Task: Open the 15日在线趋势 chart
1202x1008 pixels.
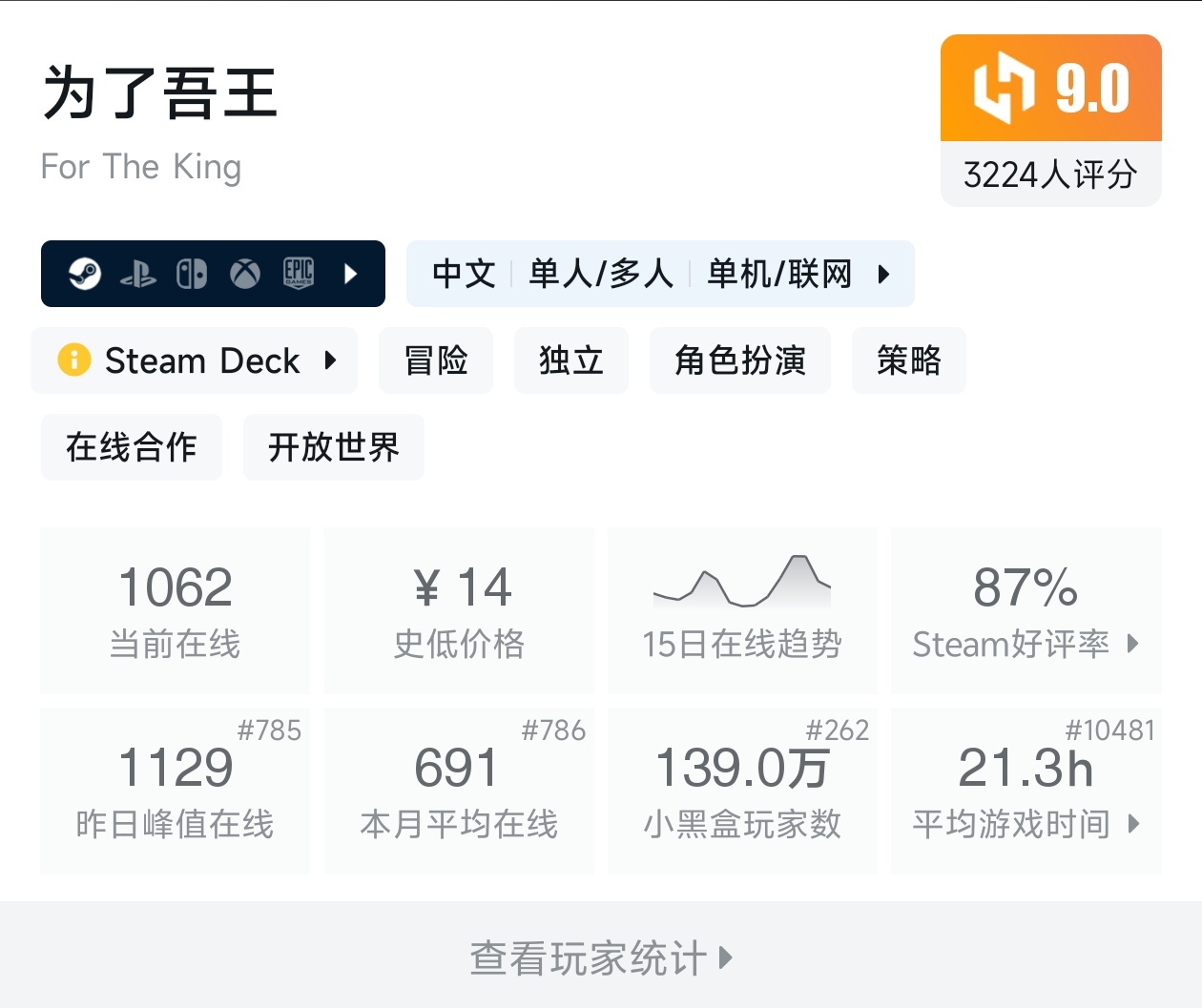Action: point(742,611)
